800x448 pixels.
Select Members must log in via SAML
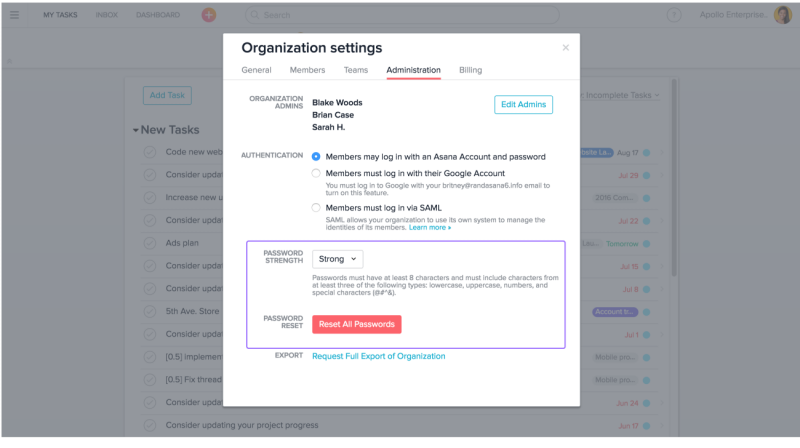tap(316, 208)
